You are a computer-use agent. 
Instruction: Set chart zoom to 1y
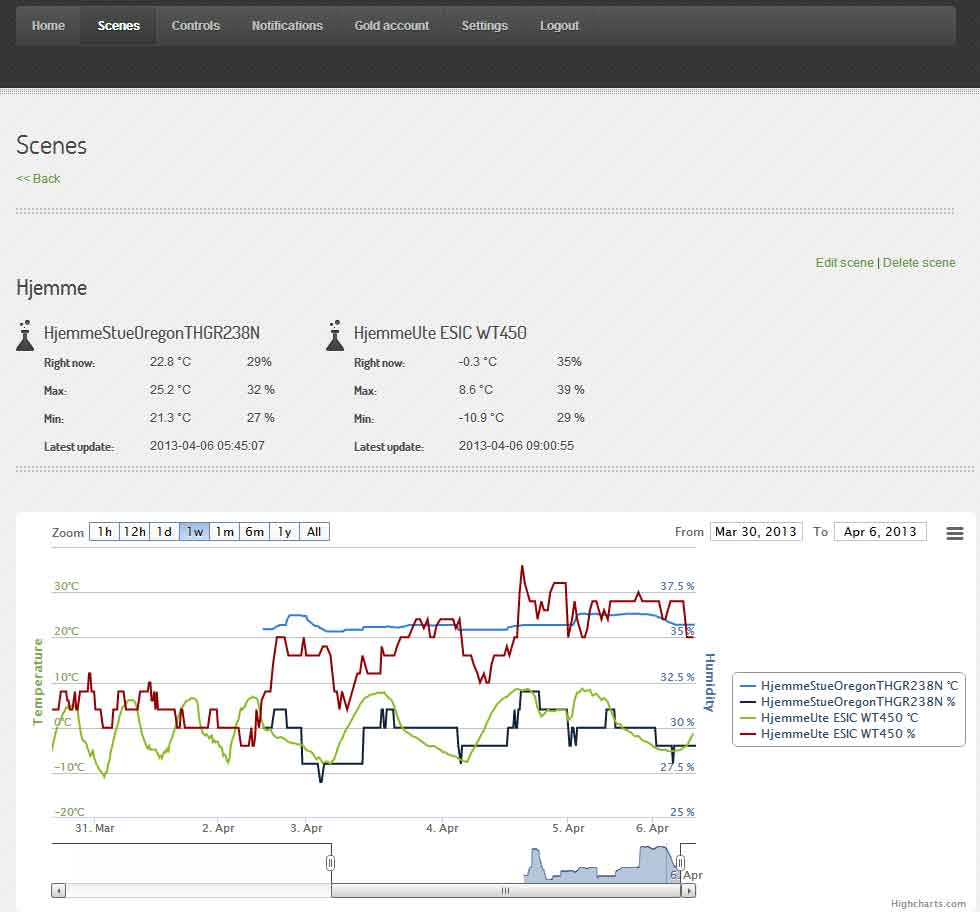pos(284,531)
